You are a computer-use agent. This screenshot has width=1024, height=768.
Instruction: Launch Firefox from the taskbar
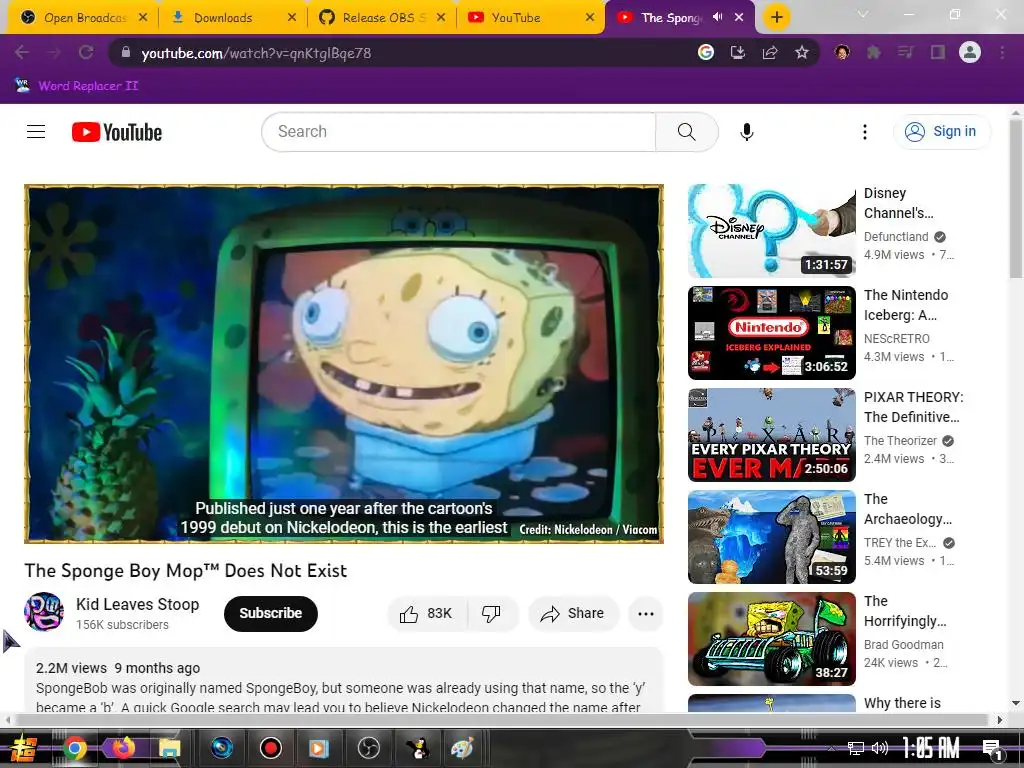tap(122, 748)
